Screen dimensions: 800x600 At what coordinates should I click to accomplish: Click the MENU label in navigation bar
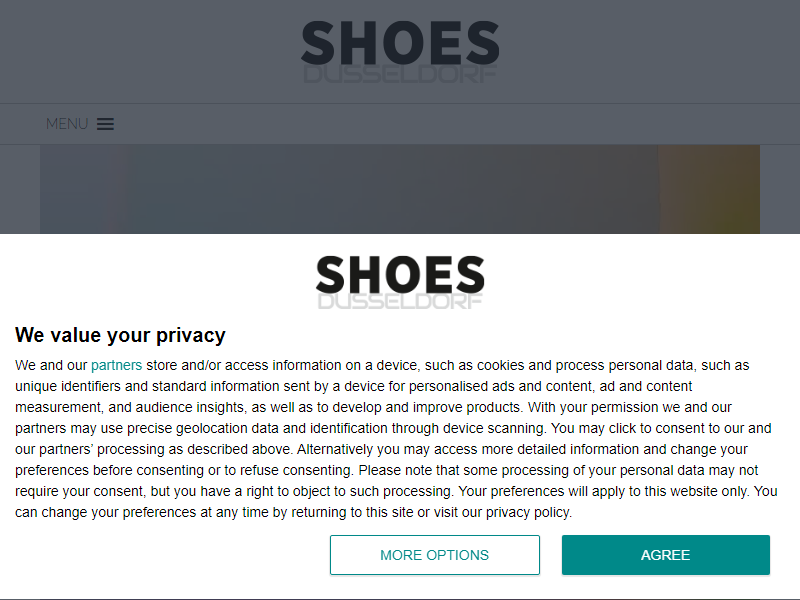[x=67, y=124]
